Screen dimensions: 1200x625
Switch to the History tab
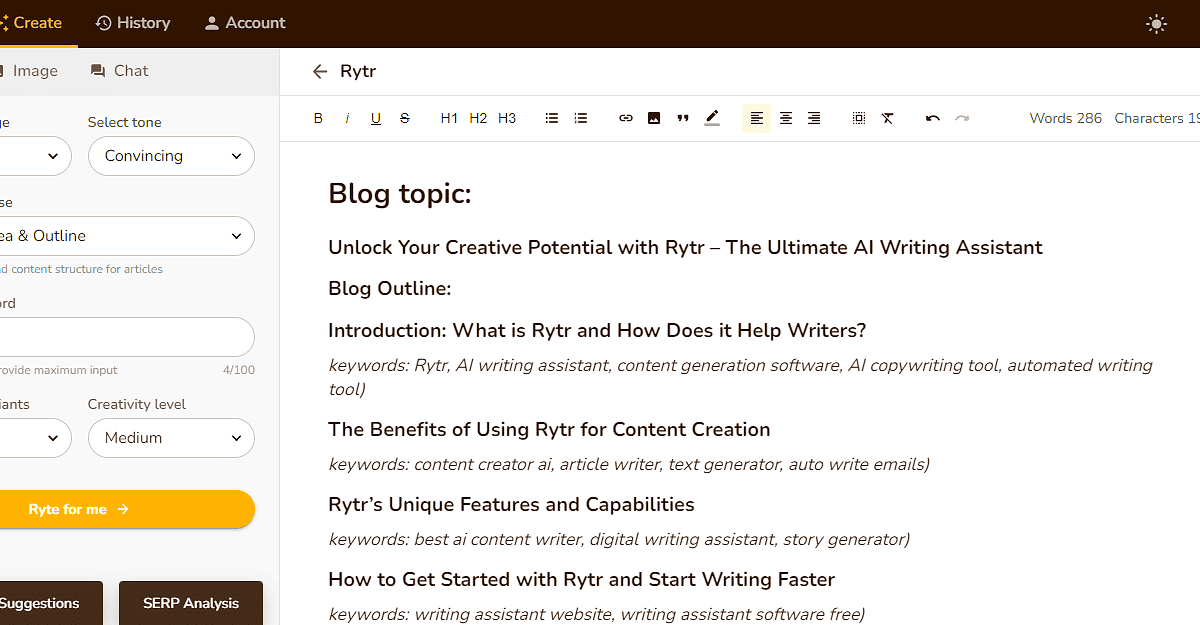point(132,22)
